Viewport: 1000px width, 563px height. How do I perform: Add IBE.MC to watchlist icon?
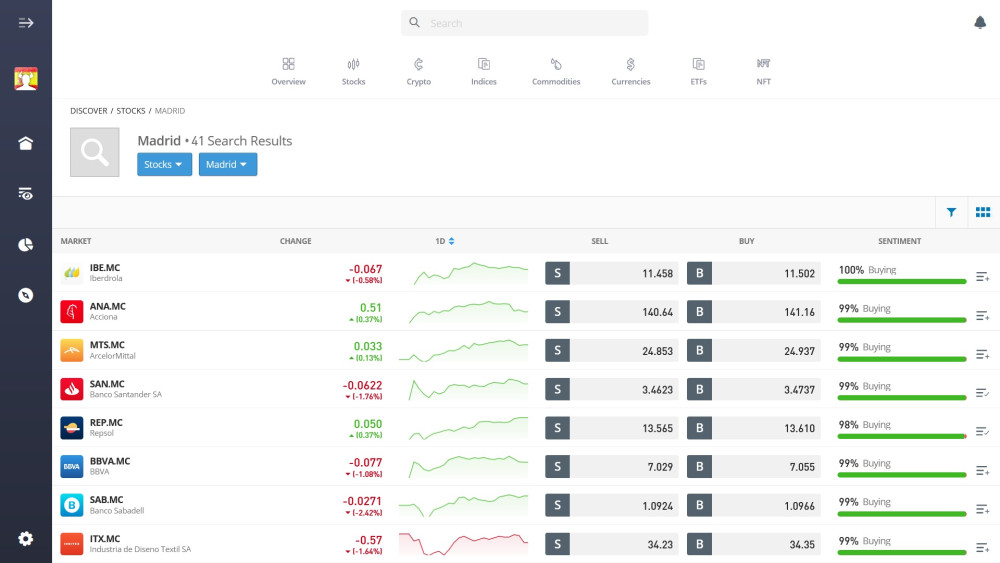(x=982, y=277)
